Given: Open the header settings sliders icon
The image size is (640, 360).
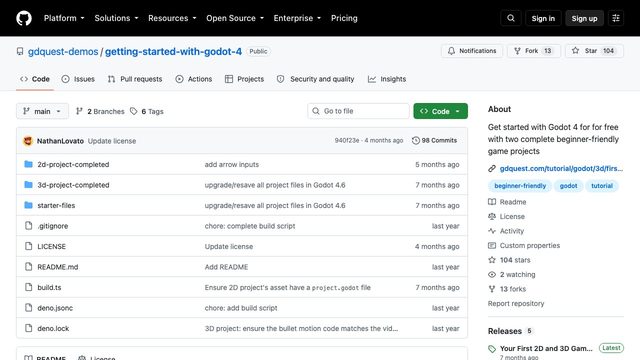Looking at the screenshot, I should tap(616, 18).
